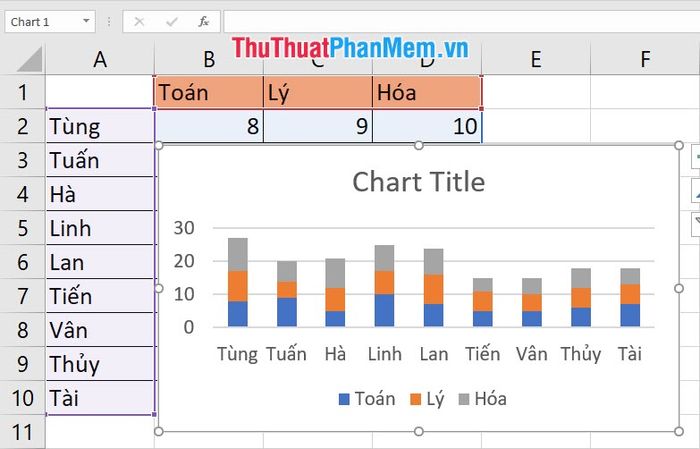This screenshot has width=700, height=449.
Task: Click the Hóa legend entry
Action: coord(483,399)
